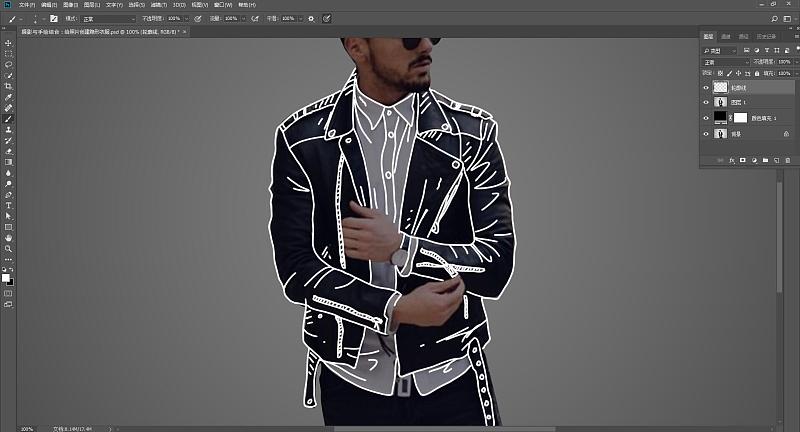This screenshot has height=432, width=800.
Task: Select the Move tool
Action: (x=8, y=43)
